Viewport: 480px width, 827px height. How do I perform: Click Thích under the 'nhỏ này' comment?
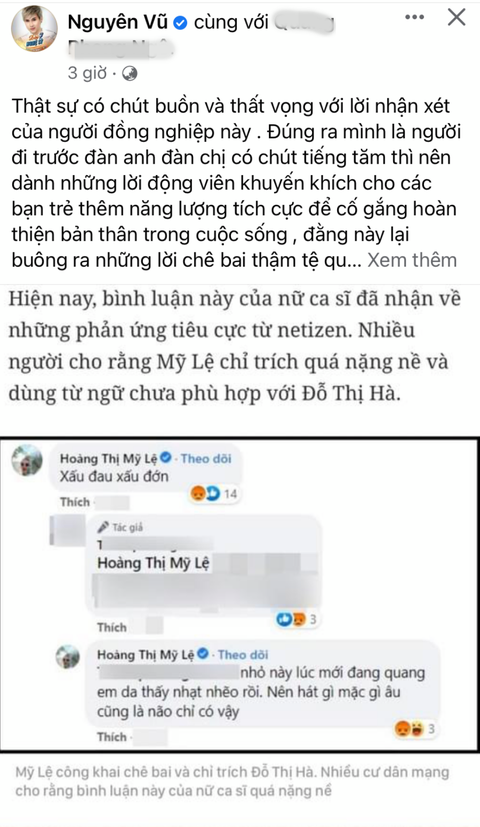[x=112, y=737]
